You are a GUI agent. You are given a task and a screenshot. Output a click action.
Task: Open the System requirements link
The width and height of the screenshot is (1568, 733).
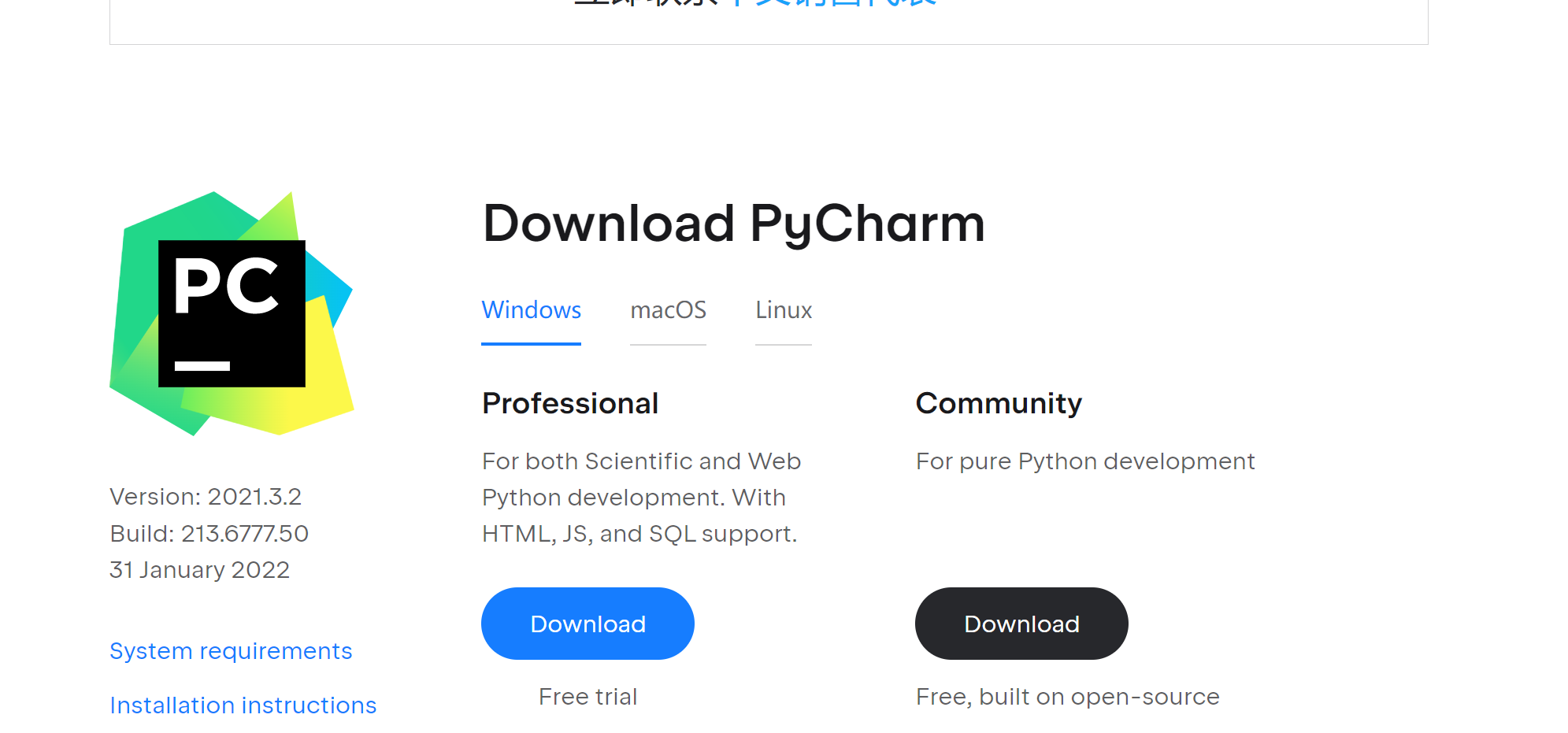tap(231, 651)
